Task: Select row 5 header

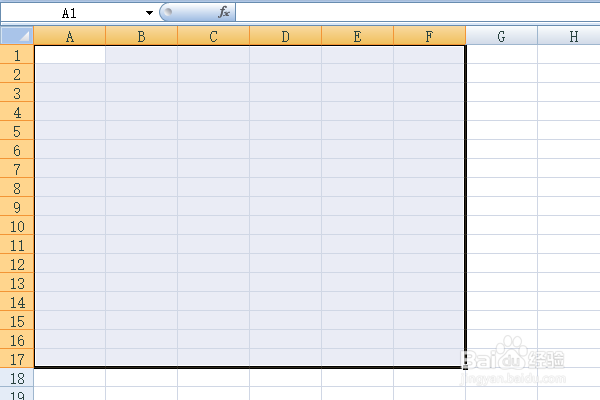Action: coord(17,131)
